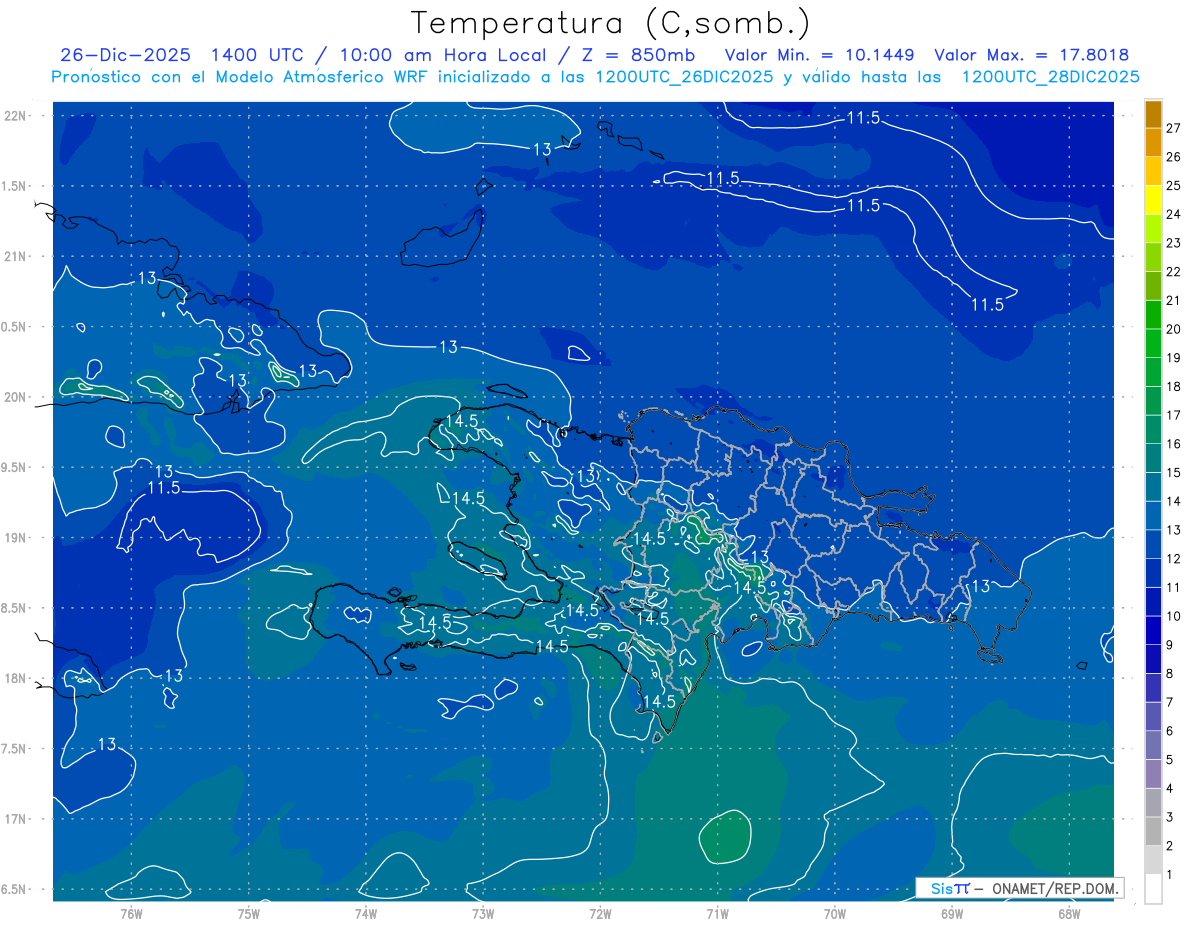
Task: Click the color scale number "8"
Action: [1170, 674]
